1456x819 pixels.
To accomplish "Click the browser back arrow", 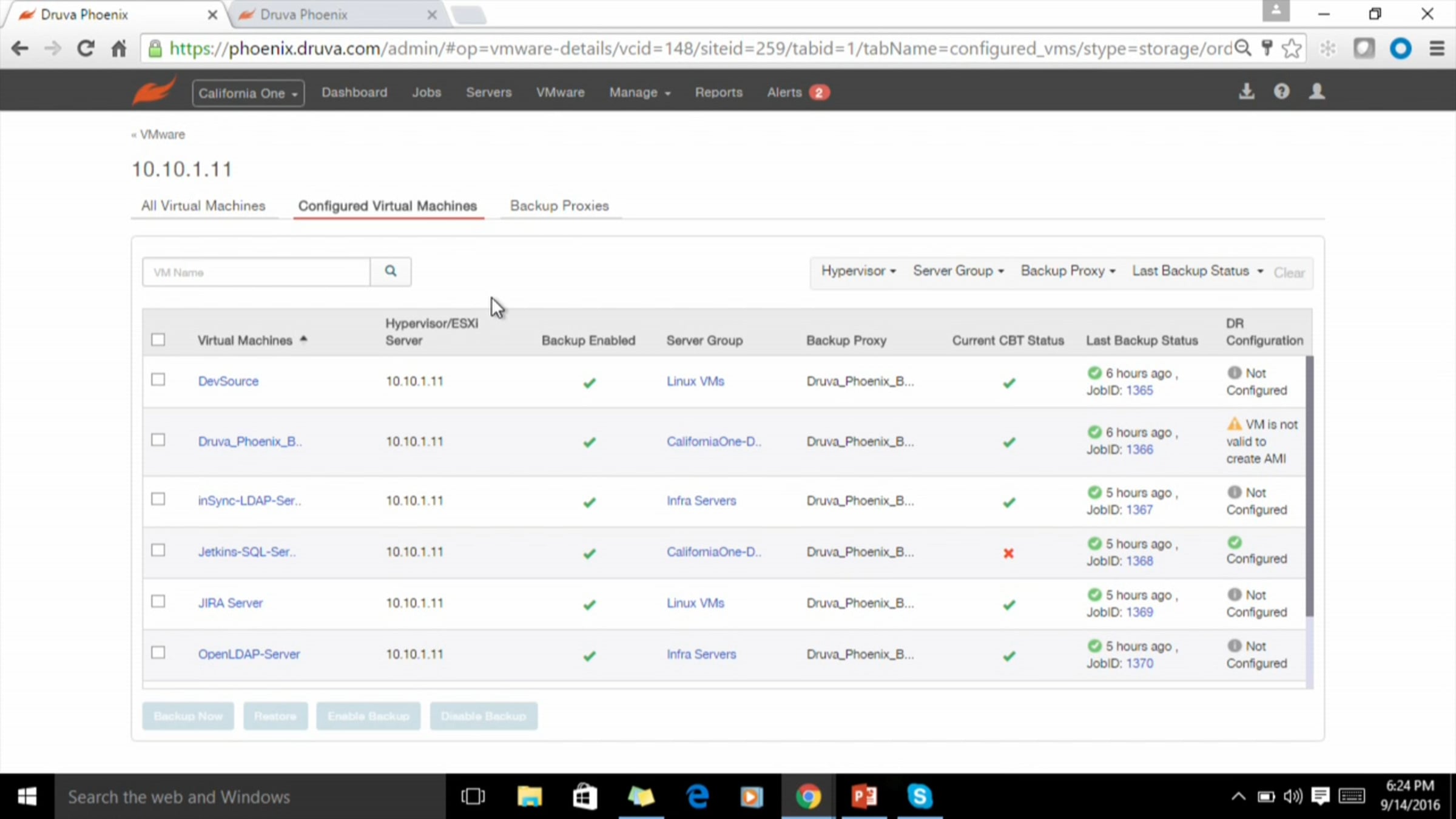I will click(20, 49).
